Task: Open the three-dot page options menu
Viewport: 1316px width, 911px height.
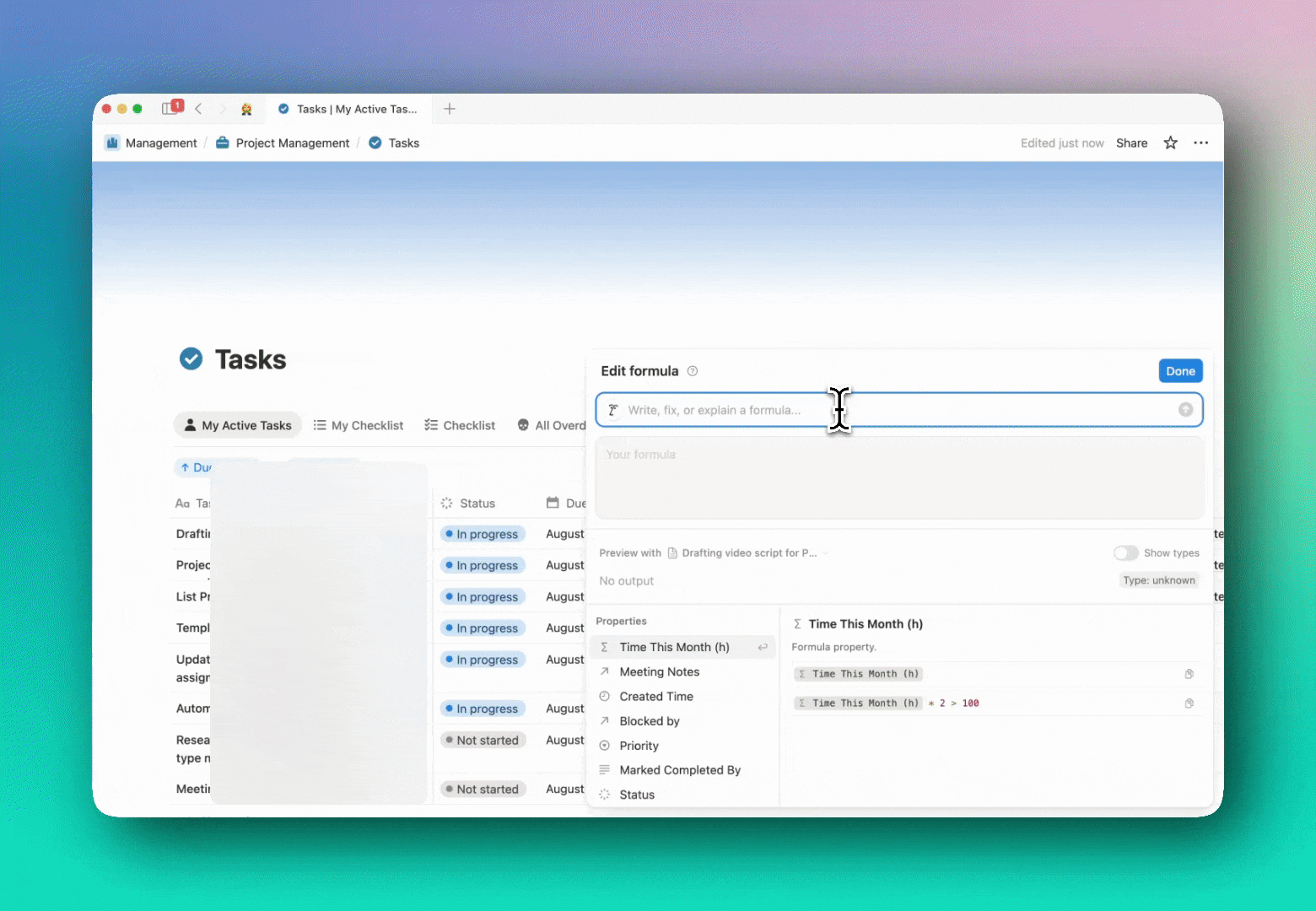Action: click(1200, 143)
